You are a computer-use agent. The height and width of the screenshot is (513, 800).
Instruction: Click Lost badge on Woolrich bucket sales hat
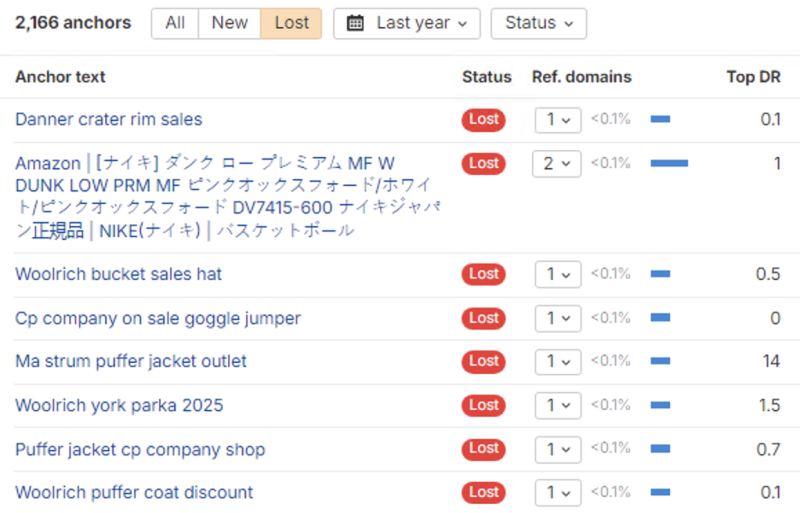click(x=483, y=274)
